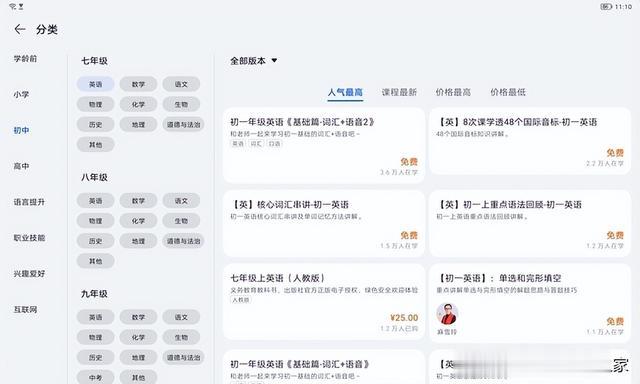Choose 七年级 地理 subject chip
The width and height of the screenshot is (640, 384).
(138, 124)
